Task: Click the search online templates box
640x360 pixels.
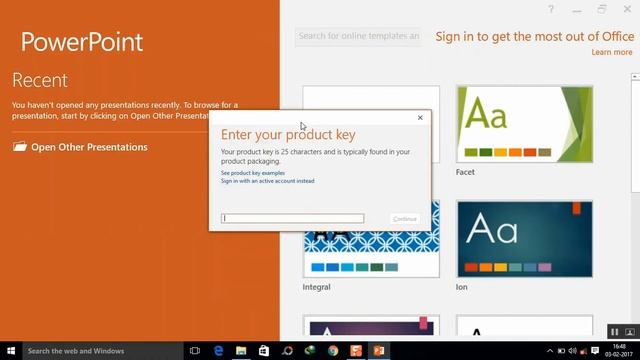Action: [x=358, y=36]
